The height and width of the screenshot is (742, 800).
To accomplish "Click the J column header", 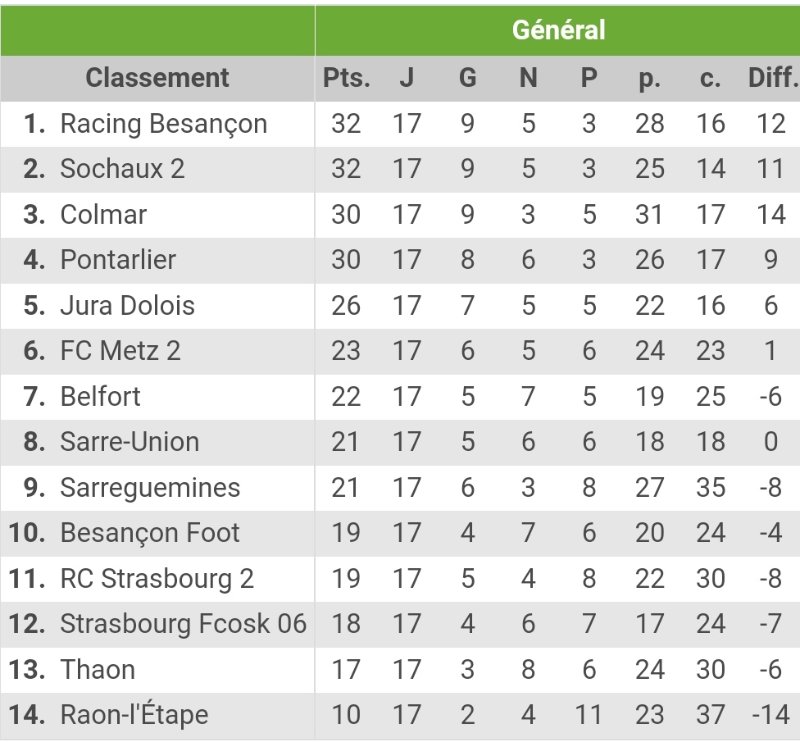I will 407,78.
